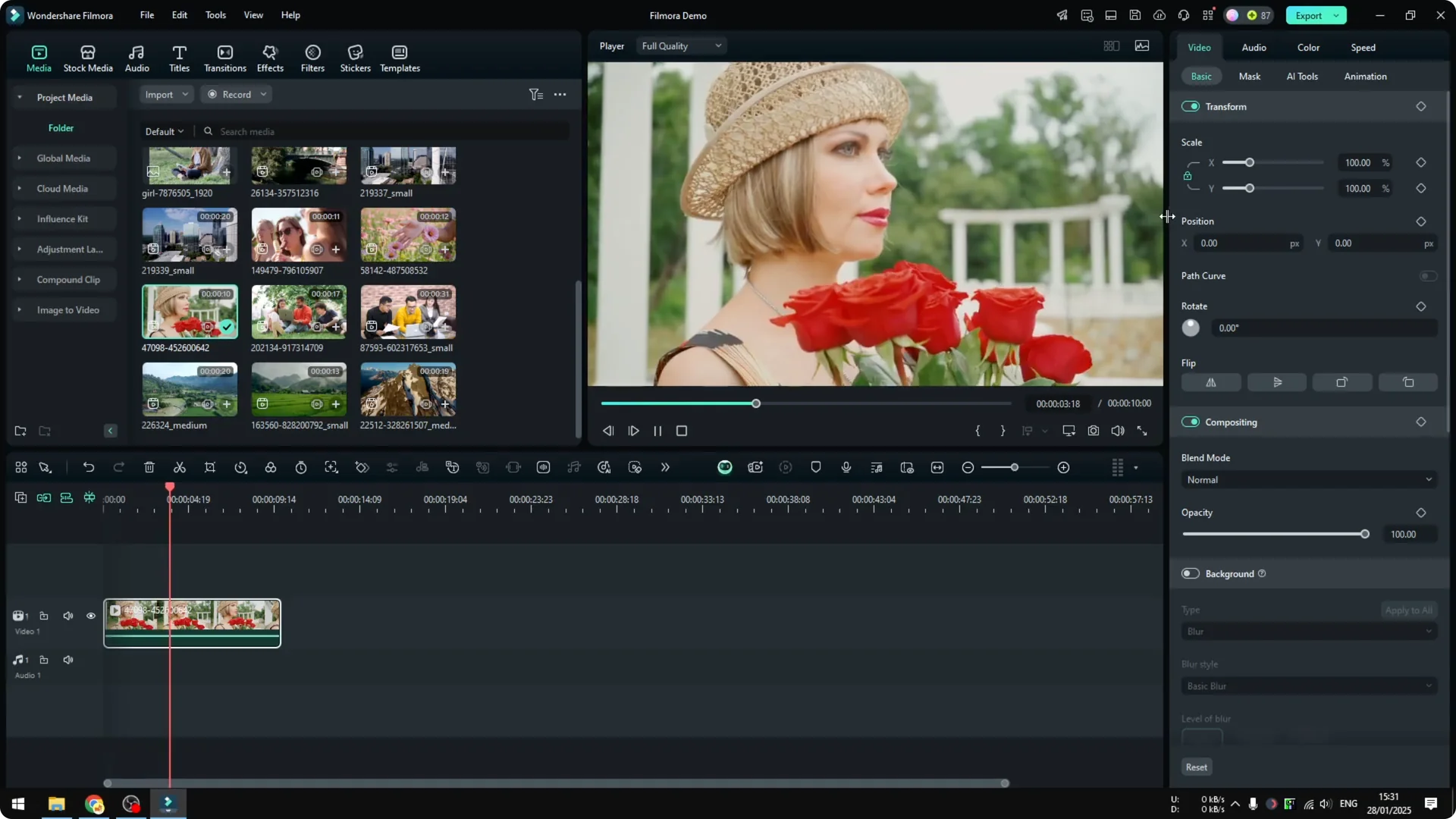
Task: Disable the Compositing section
Action: tap(1191, 422)
